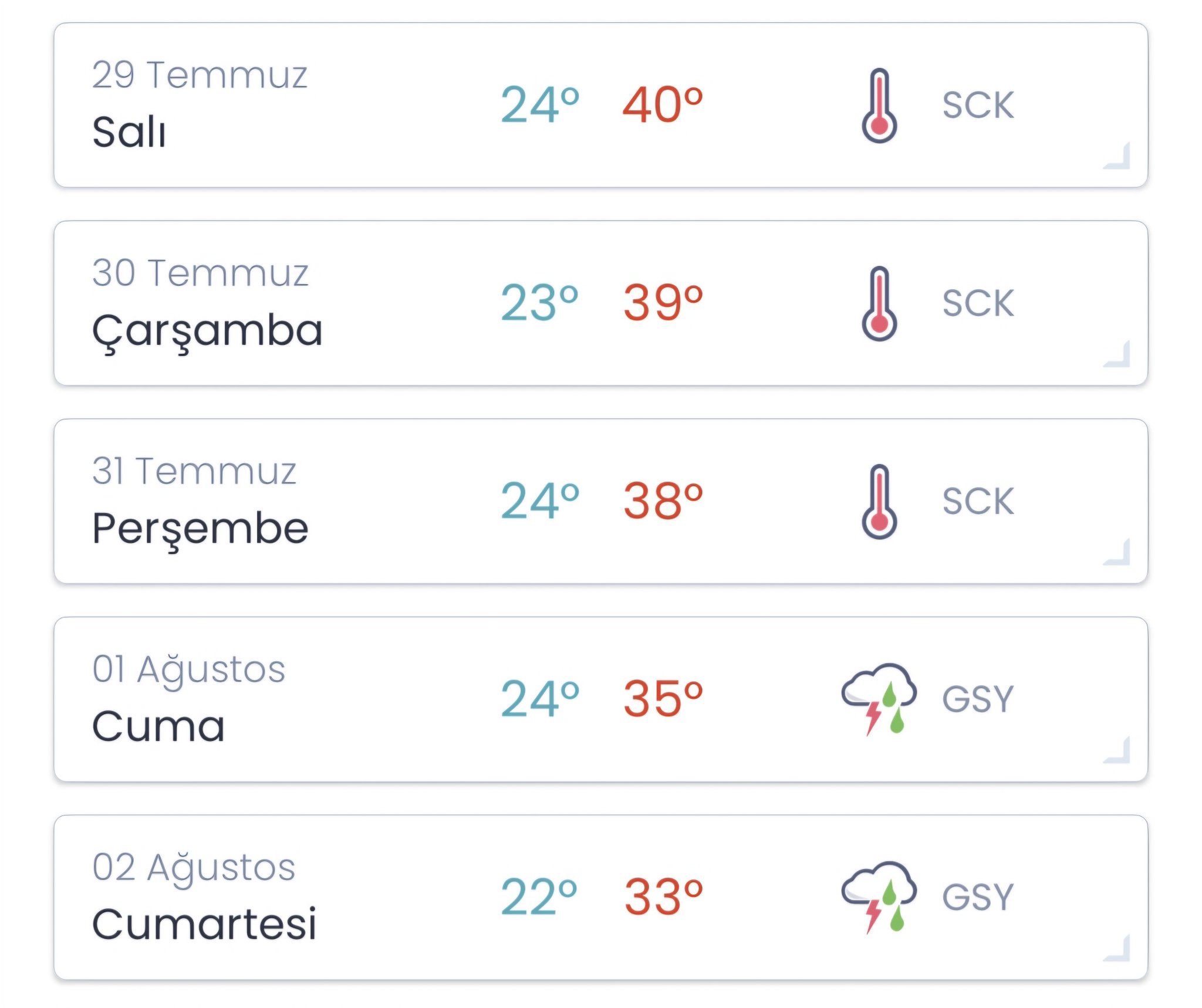Click the SCK label on 31 Temmuz
This screenshot has width=1202, height=1008.
coord(978,502)
